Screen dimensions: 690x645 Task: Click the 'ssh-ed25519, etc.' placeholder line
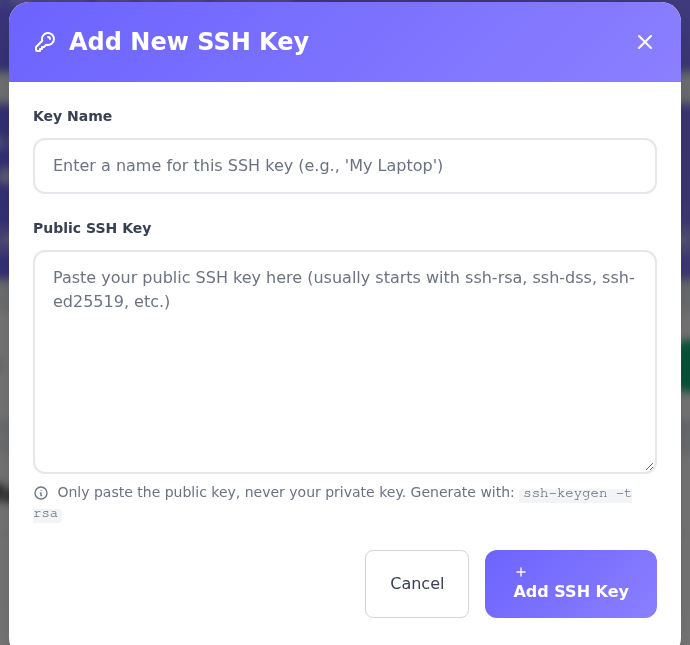point(111,301)
